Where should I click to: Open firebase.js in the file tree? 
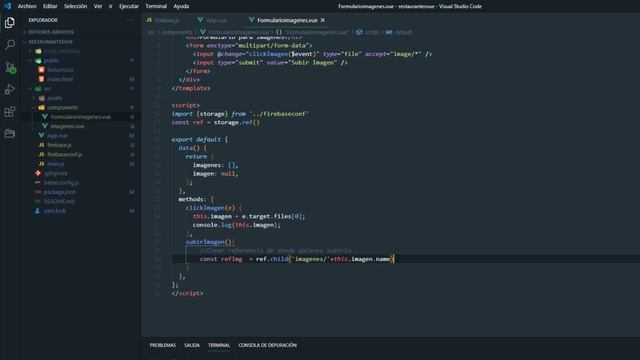click(60, 145)
